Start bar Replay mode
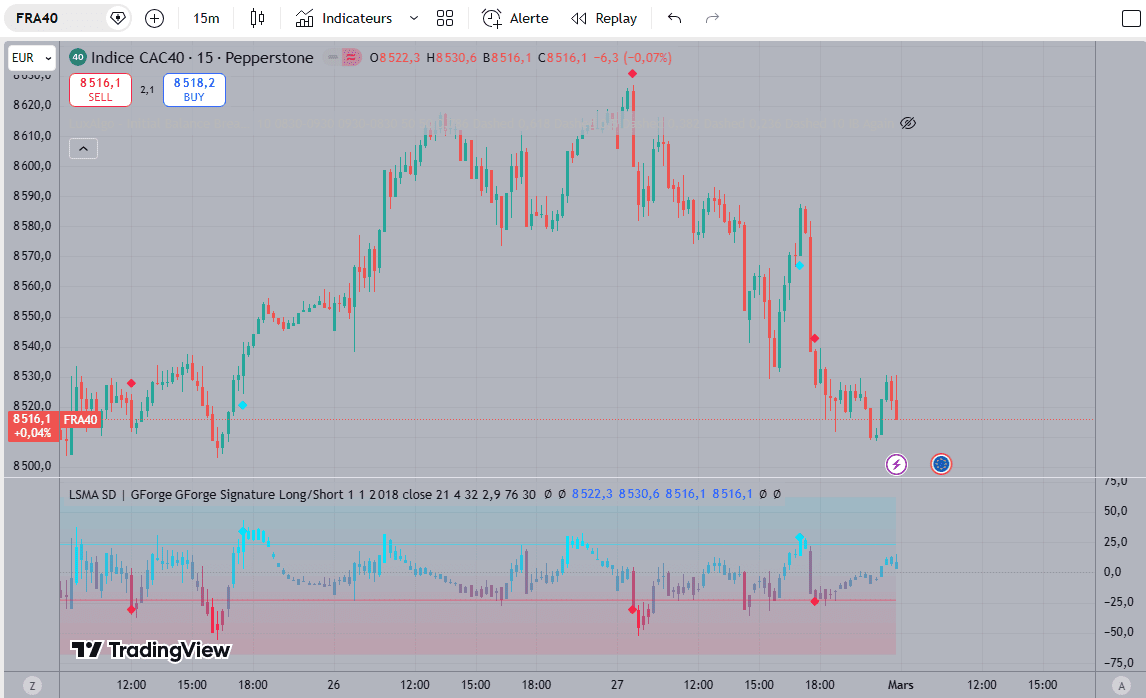Image resolution: width=1146 pixels, height=698 pixels. pos(604,18)
